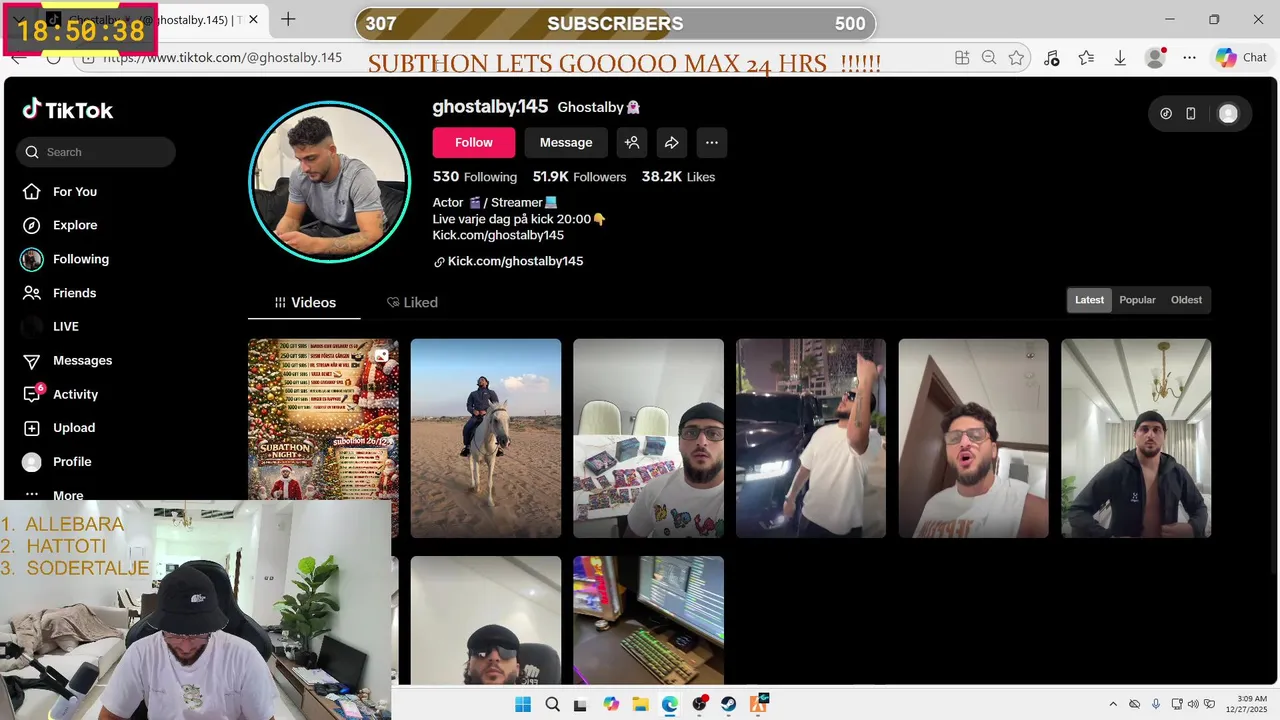1280x720 pixels.
Task: Open the Subathon Night Christmas video
Action: coord(323,419)
